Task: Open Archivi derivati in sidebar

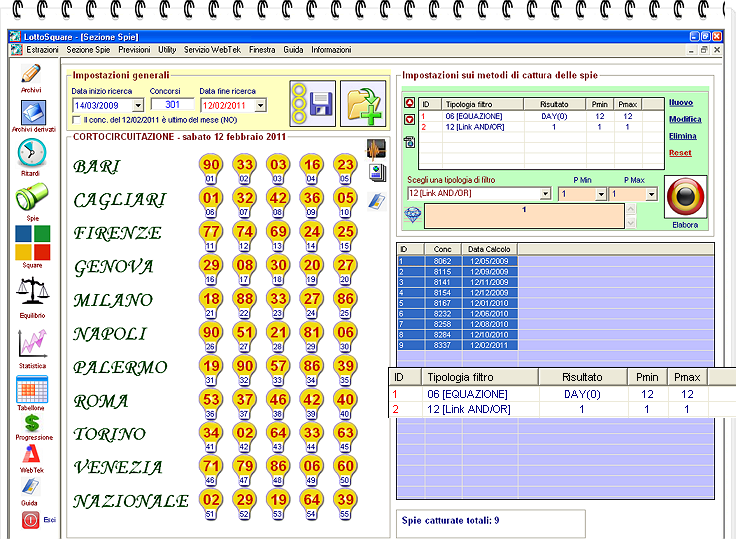Action: pos(33,113)
